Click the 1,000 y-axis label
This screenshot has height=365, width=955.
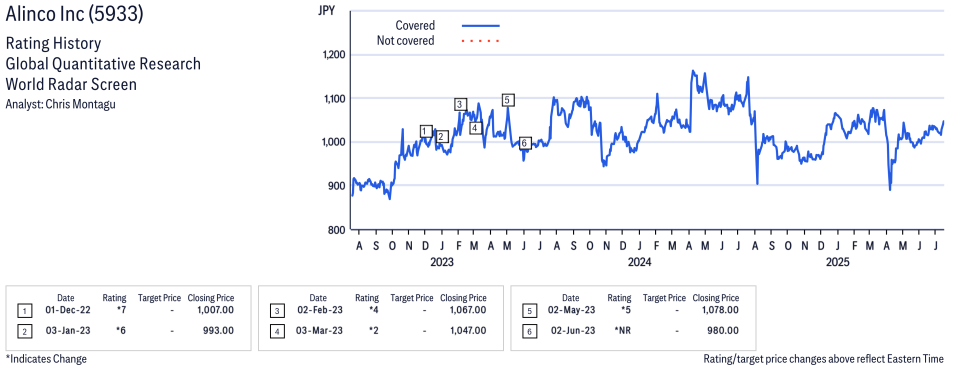point(333,142)
